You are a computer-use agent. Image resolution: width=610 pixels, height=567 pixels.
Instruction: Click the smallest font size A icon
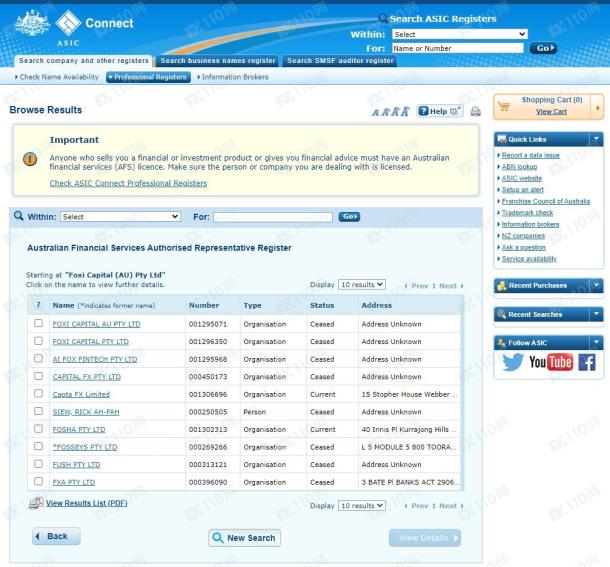[375, 112]
